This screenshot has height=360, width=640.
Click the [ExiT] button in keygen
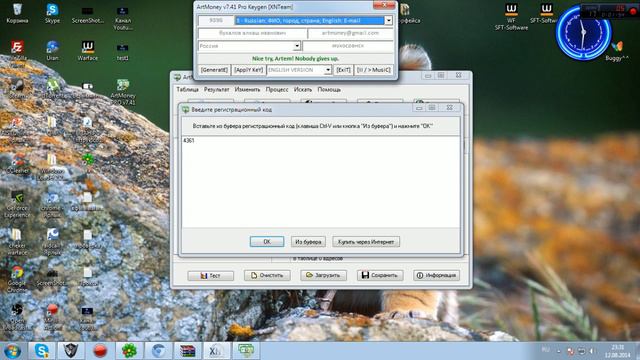[343, 70]
